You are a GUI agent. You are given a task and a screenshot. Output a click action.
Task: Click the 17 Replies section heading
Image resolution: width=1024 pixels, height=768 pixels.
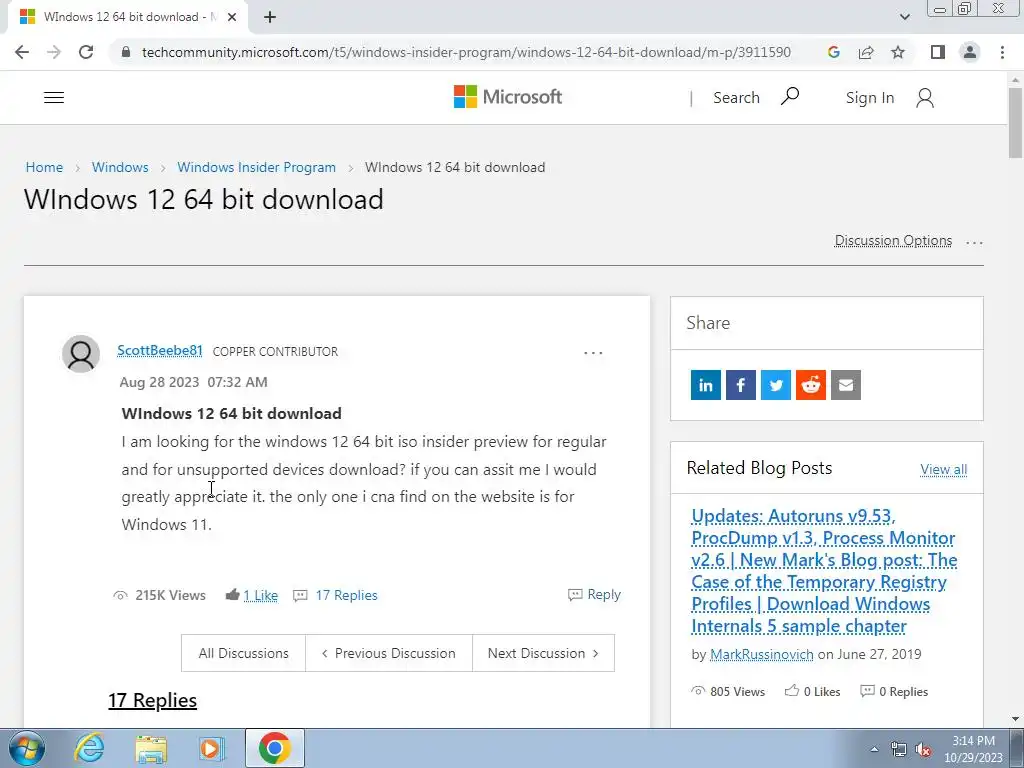(152, 700)
